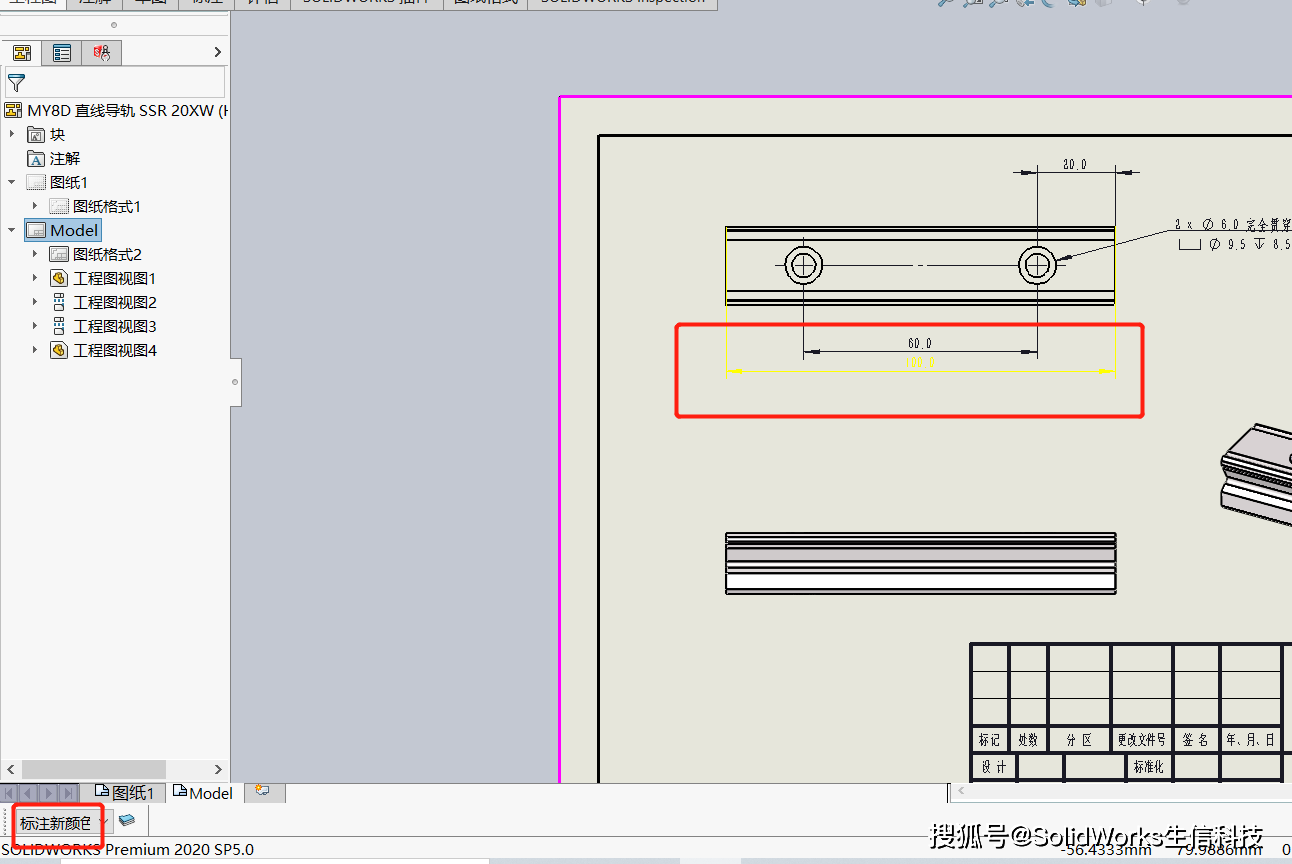The height and width of the screenshot is (864, 1292).
Task: Expand the 工程图视图1 tree node
Action: pos(34,277)
